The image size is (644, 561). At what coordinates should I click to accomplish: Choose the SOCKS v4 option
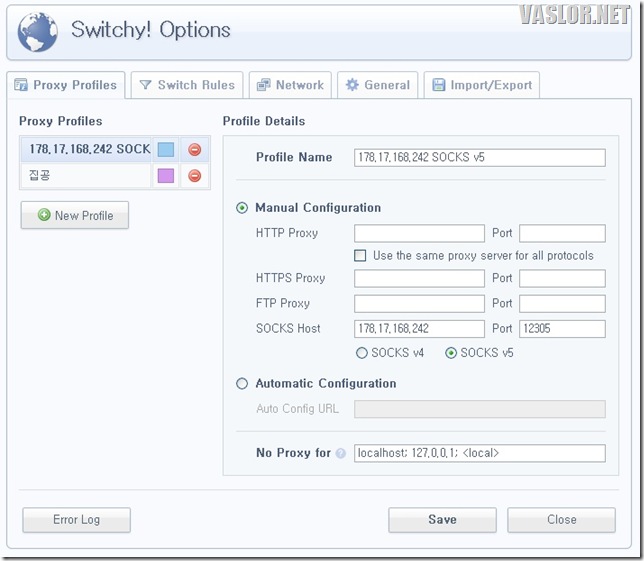362,353
